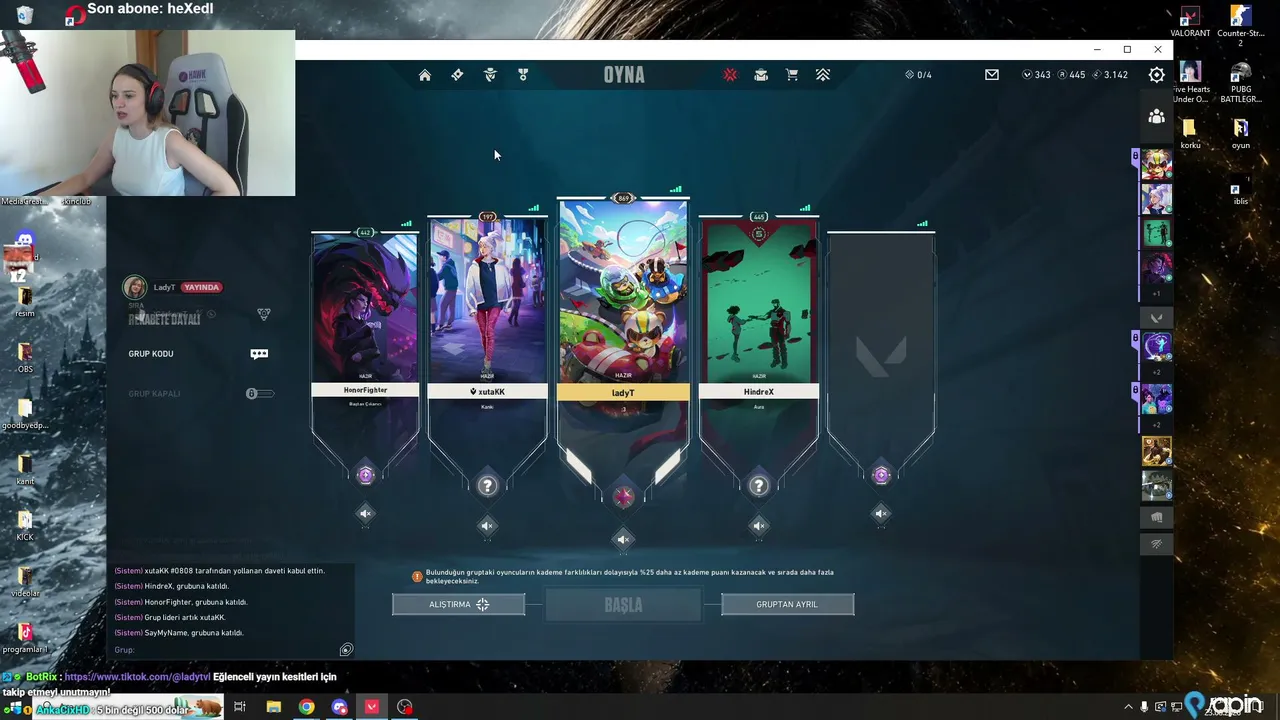Viewport: 1280px width, 720px height.
Task: Toggle voice mute for HonorFighter
Action: pos(365,514)
